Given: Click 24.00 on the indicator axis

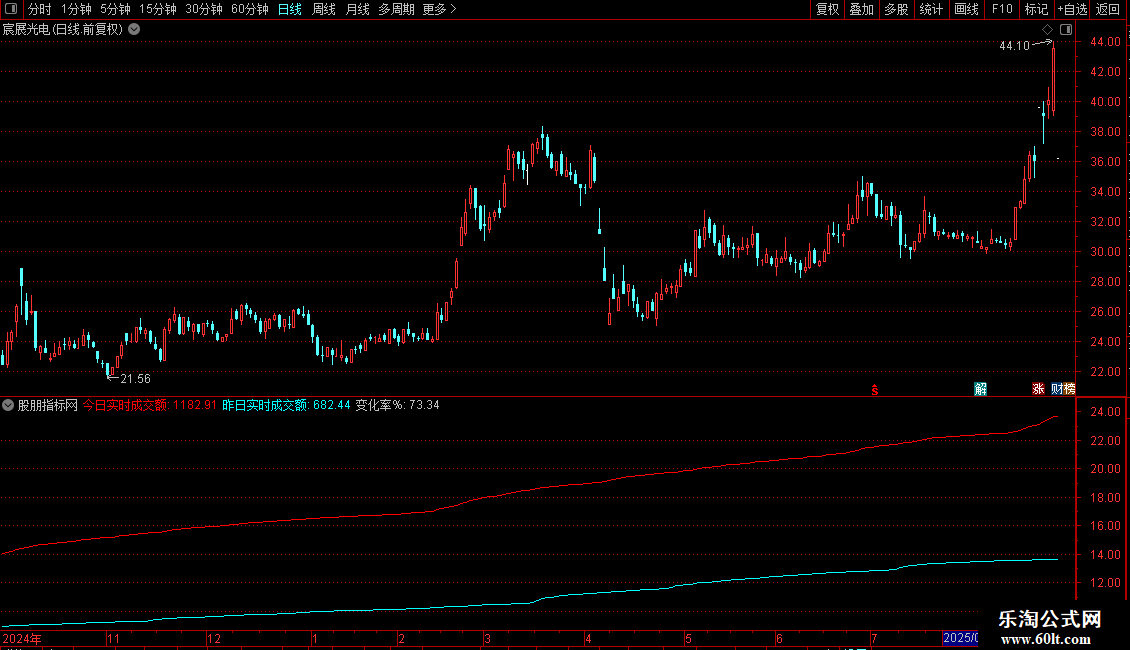Looking at the screenshot, I should [1105, 411].
